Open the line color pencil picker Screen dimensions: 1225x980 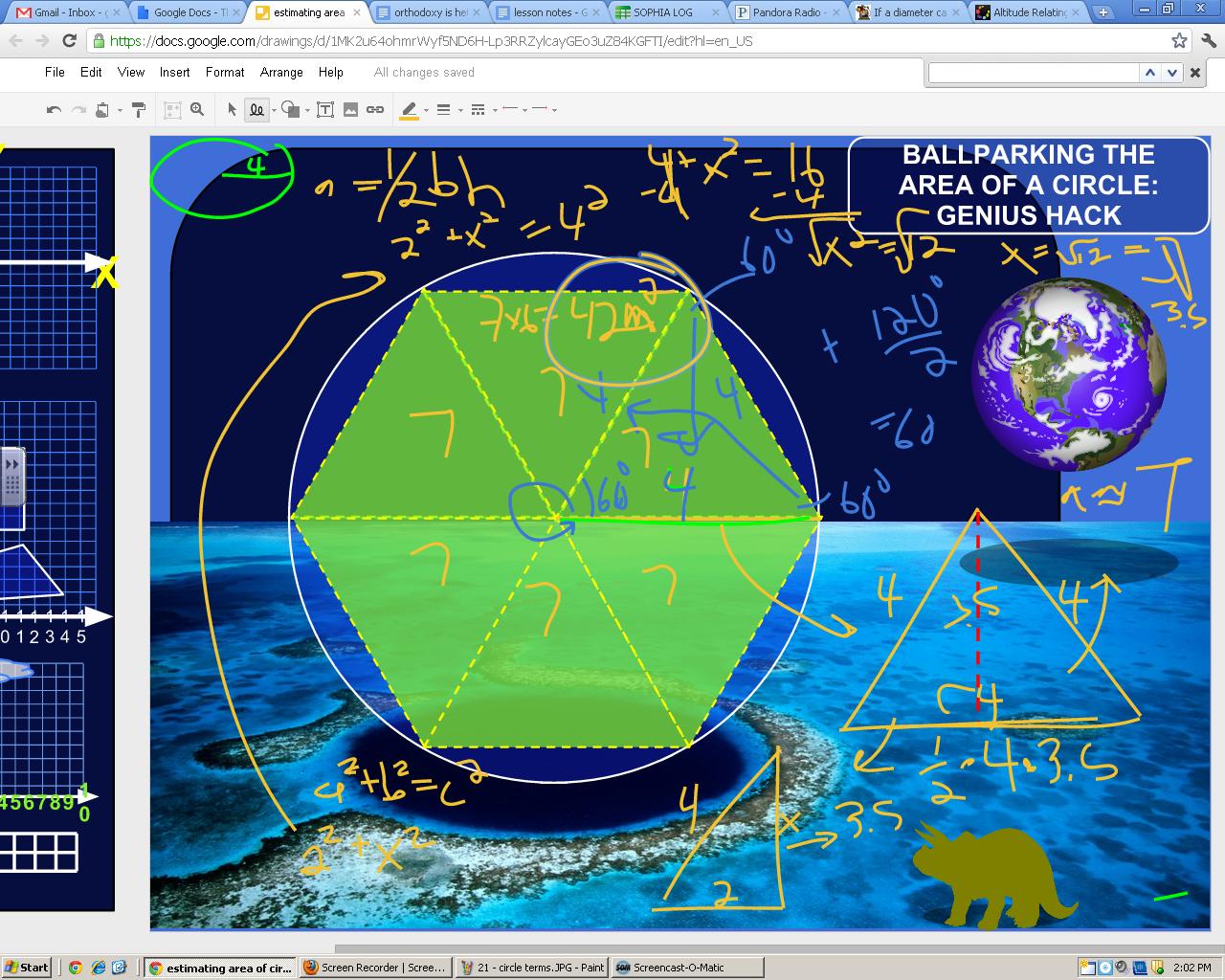coord(409,110)
